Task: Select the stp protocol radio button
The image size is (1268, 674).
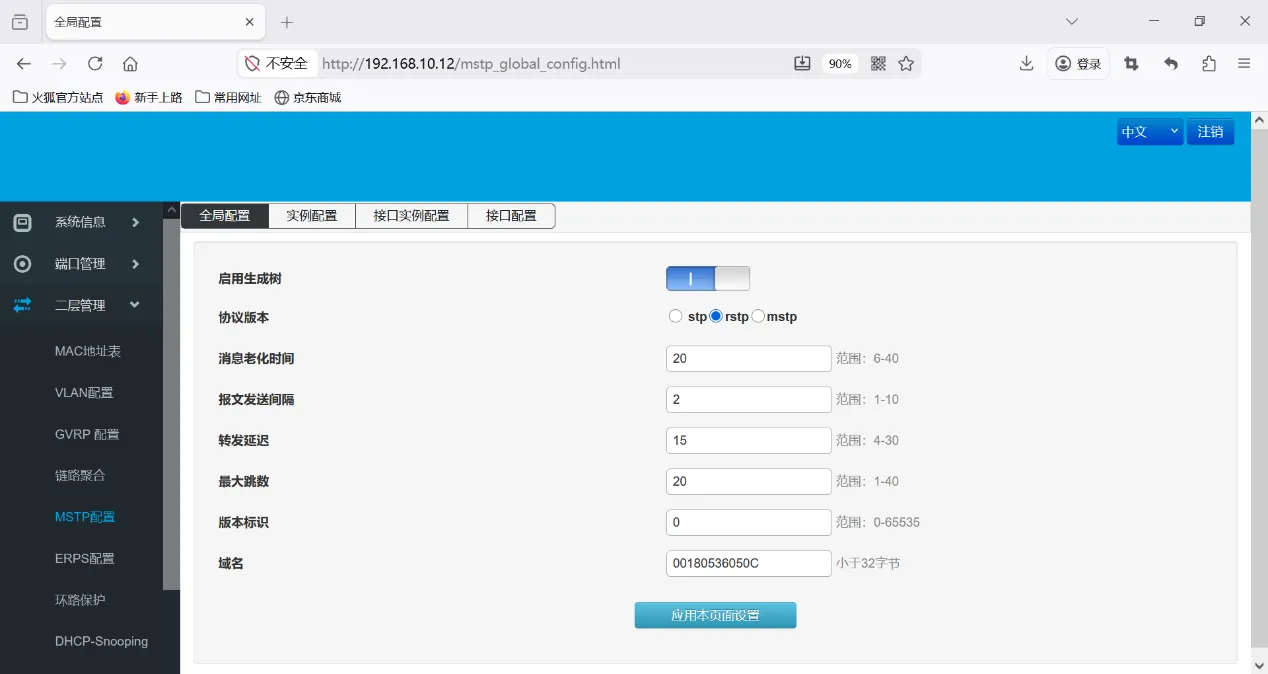Action: (x=676, y=317)
